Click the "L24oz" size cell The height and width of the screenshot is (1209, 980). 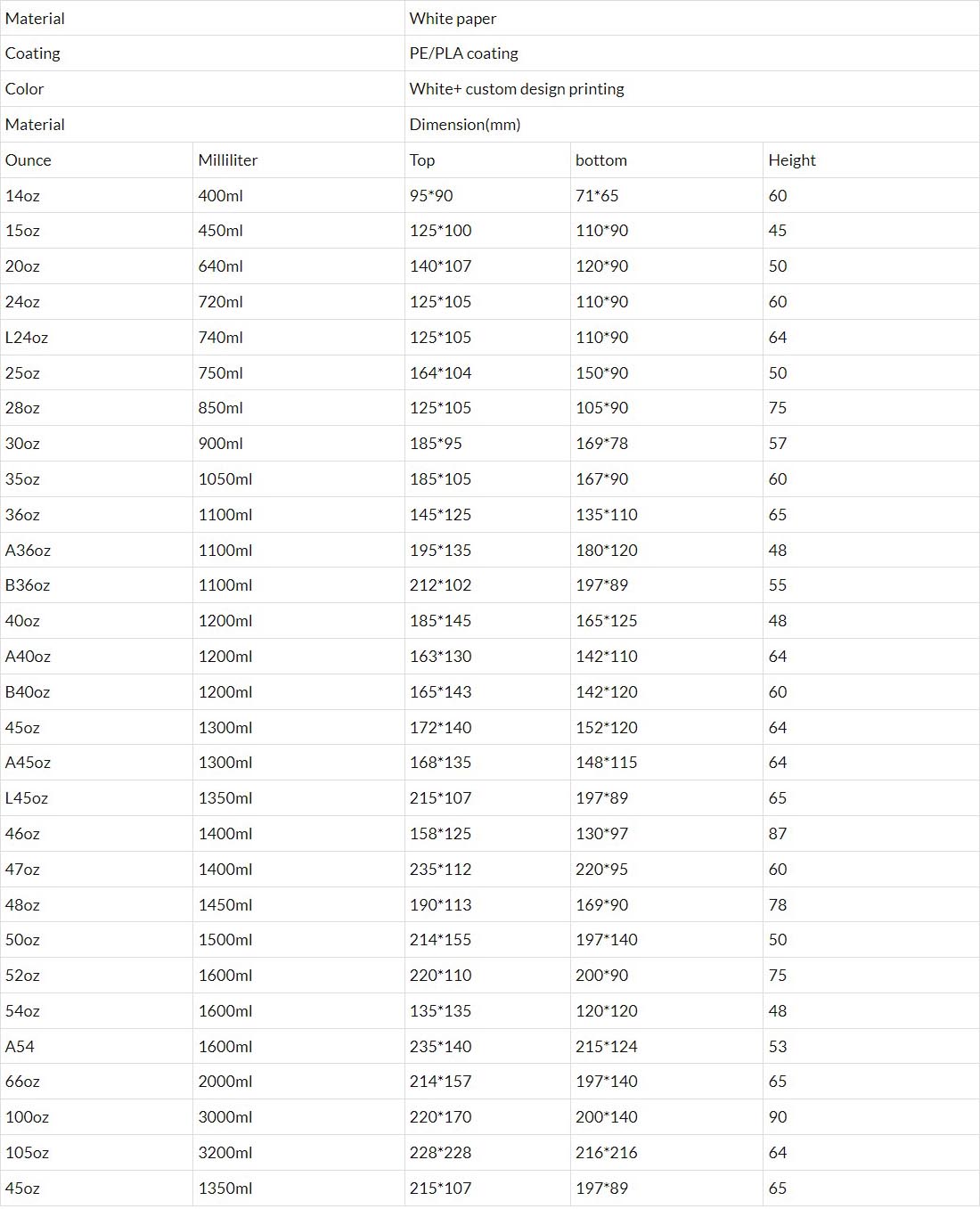[x=27, y=338]
